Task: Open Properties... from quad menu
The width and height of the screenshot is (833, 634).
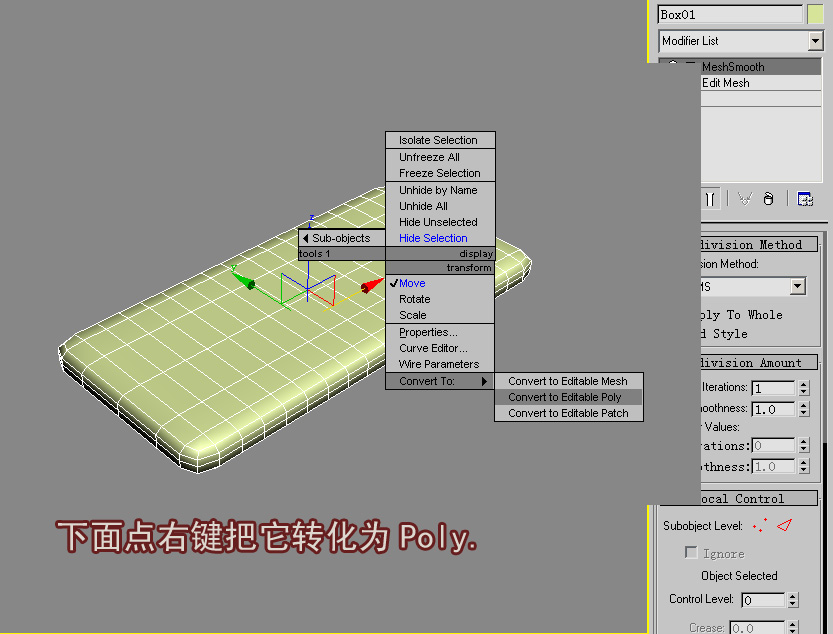Action: click(440, 332)
